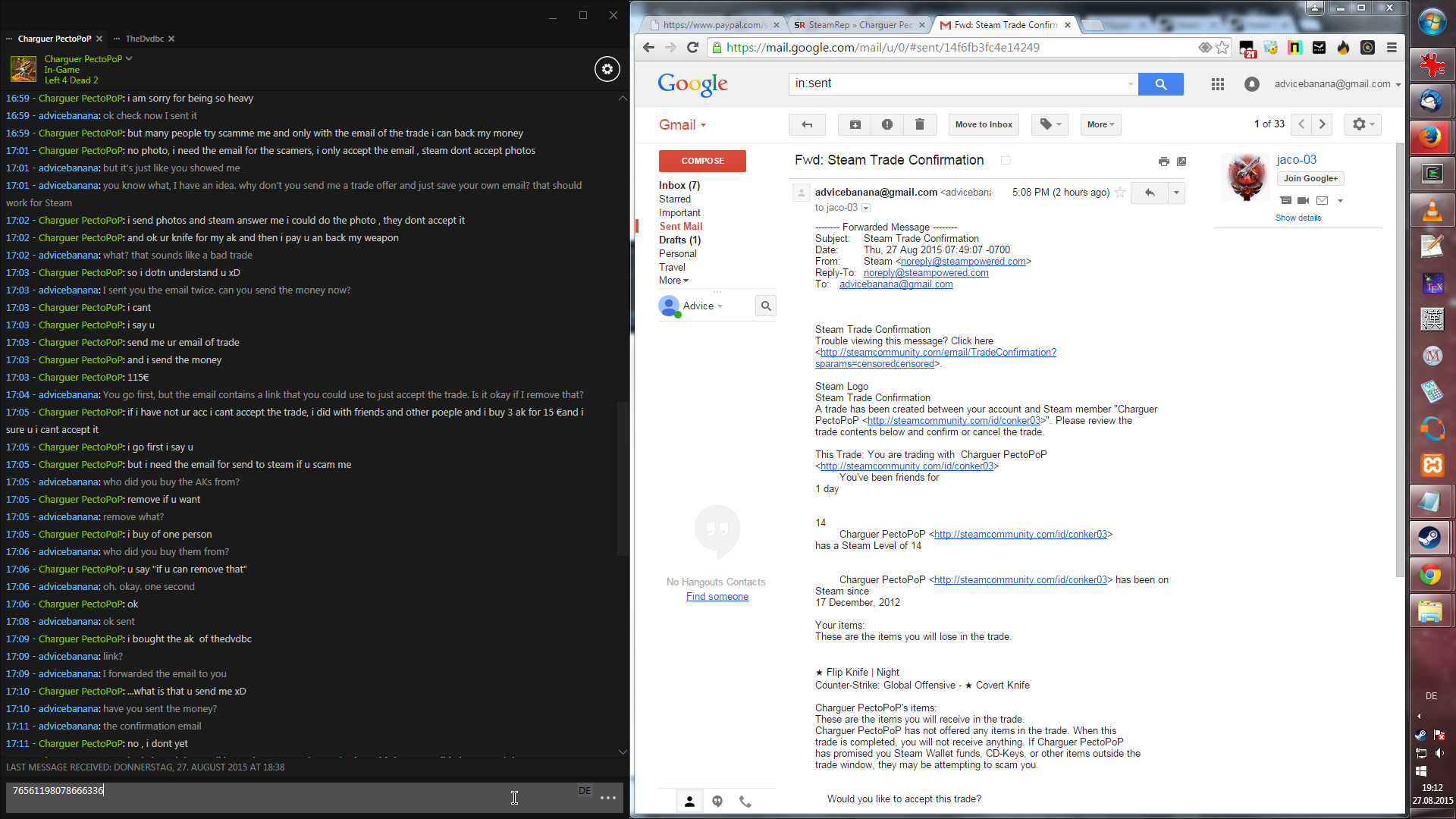Click the trash delete icon
Screen dimensions: 1456x819
pyautogui.click(x=919, y=124)
